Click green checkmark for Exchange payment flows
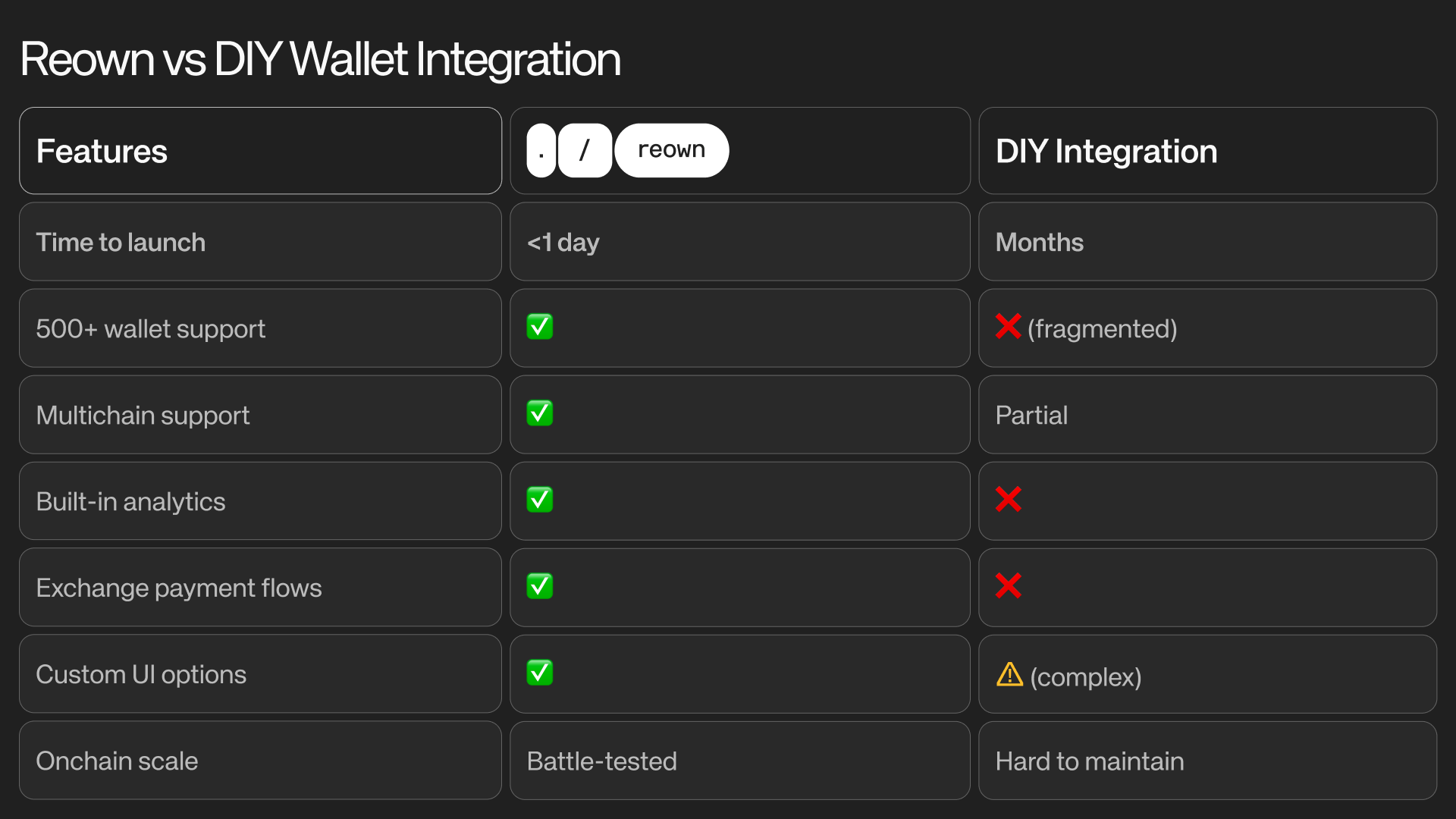This screenshot has width=1456, height=819. 540,586
